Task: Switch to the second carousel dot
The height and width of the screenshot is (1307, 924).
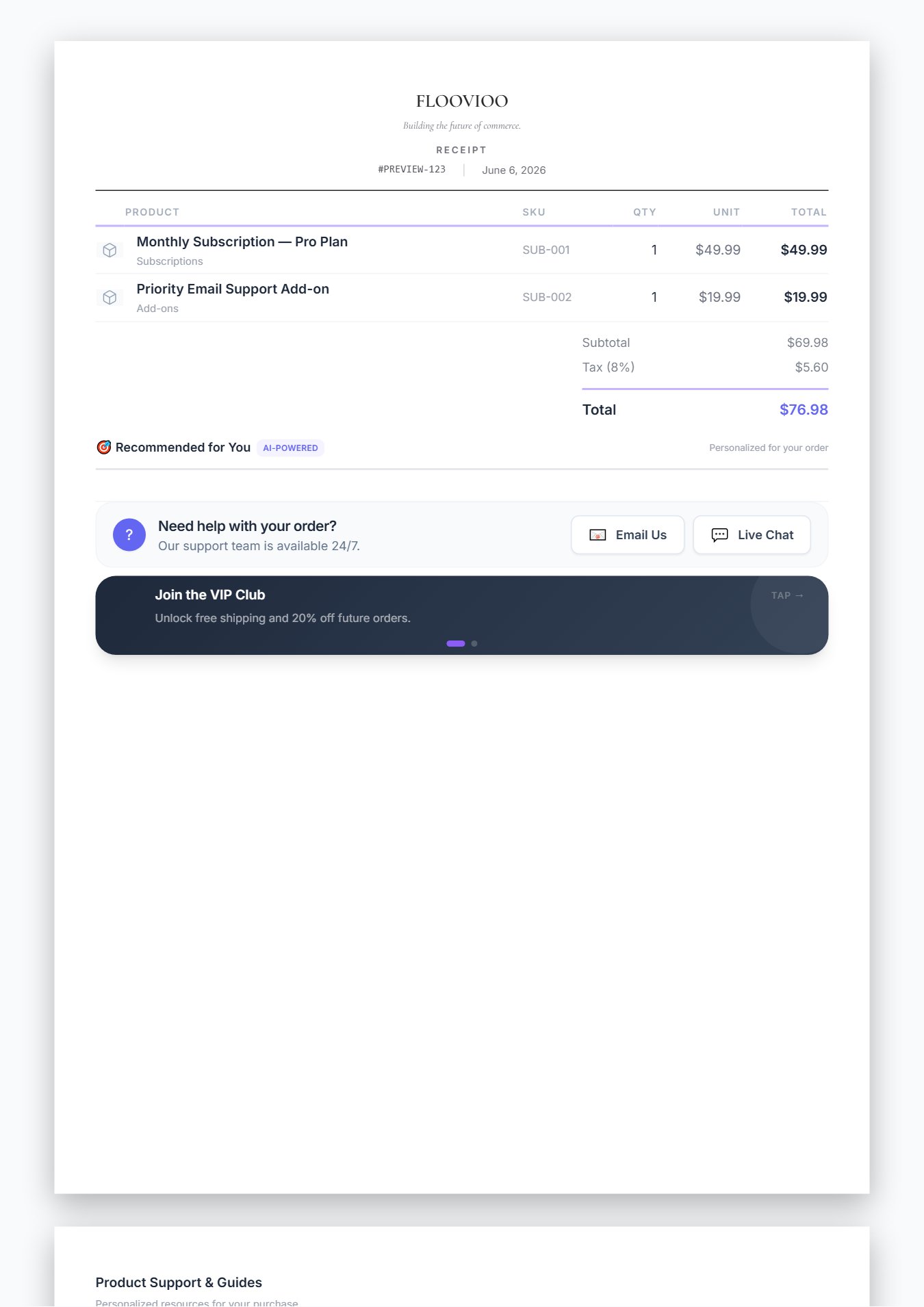Action: tap(474, 644)
